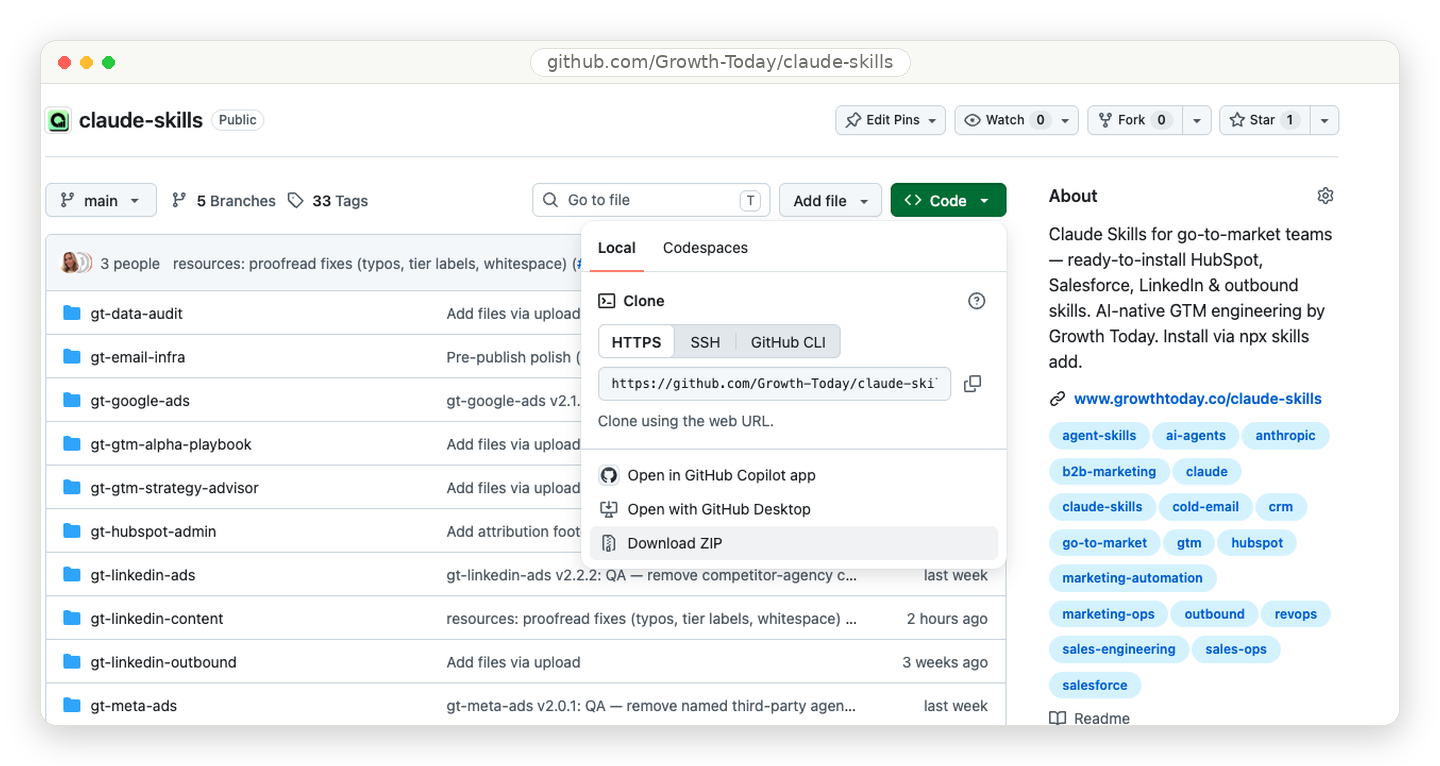Open the gt-linkedin-outbound folder name
The height and width of the screenshot is (766, 1440).
pos(163,662)
